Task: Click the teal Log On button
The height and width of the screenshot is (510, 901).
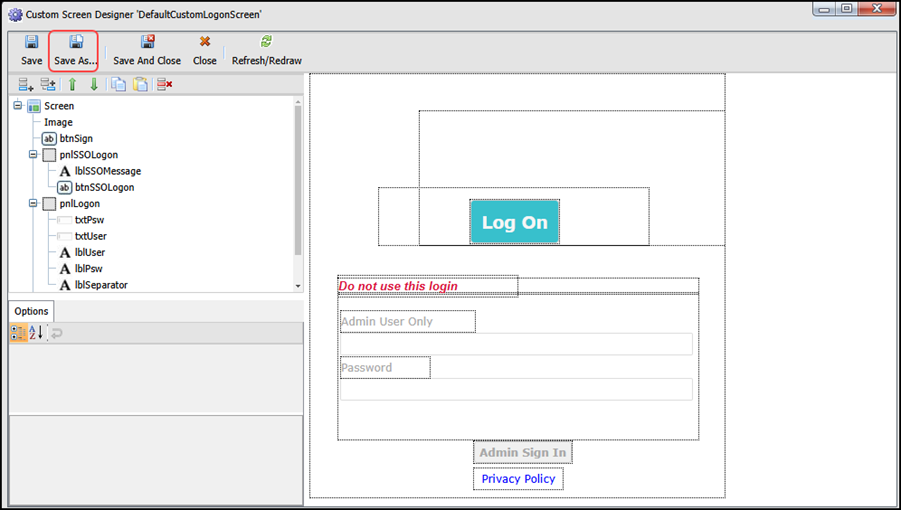Action: pyautogui.click(x=514, y=222)
